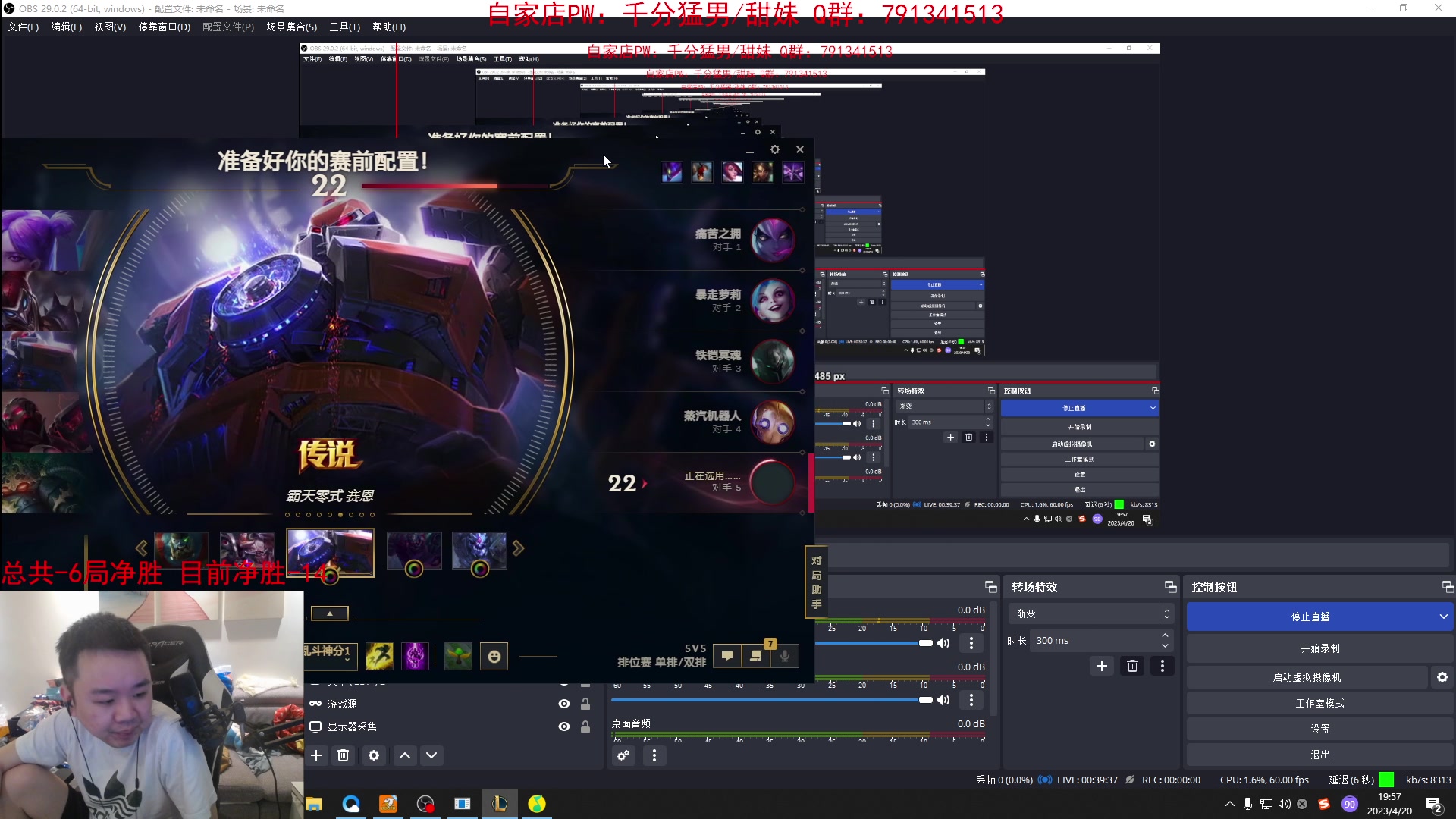
Task: Pop out the Scene Transitions dock
Action: pyautogui.click(x=1171, y=587)
